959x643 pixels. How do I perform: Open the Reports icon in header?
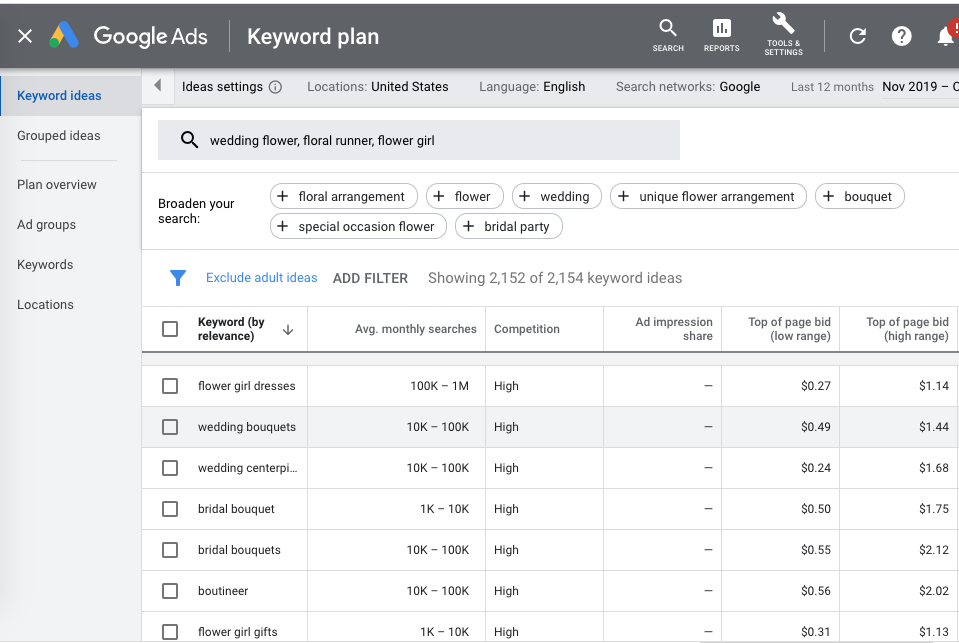pos(721,29)
